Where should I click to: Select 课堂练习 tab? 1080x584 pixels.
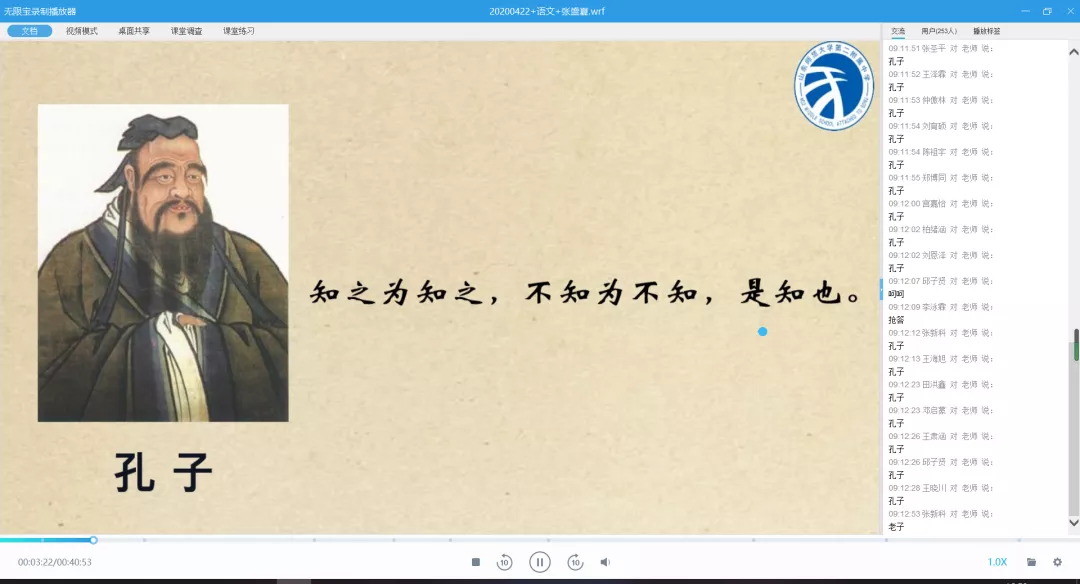pyautogui.click(x=238, y=31)
